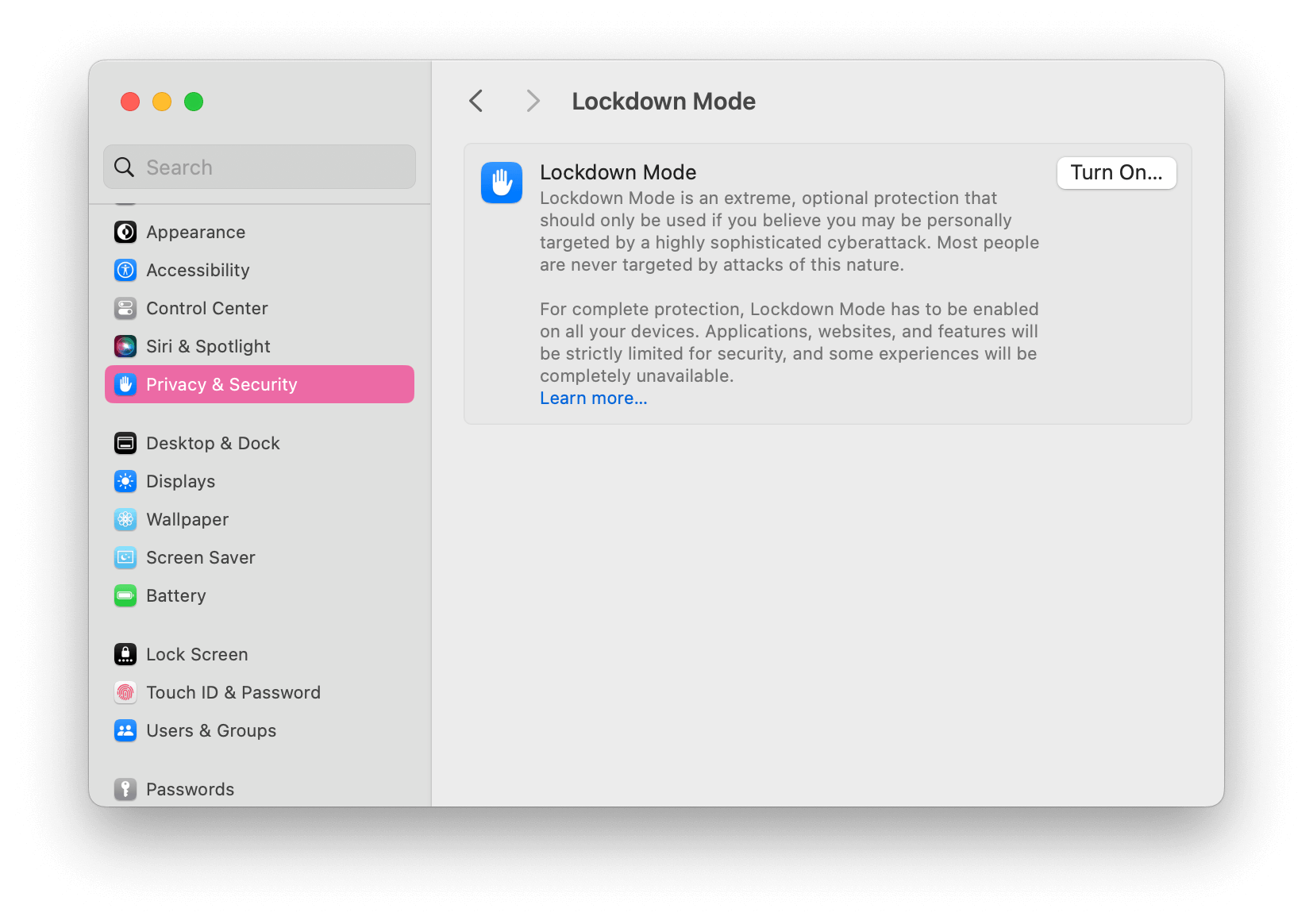Click the Users & Groups icon
Screen dimensions: 1313x924
pos(125,730)
